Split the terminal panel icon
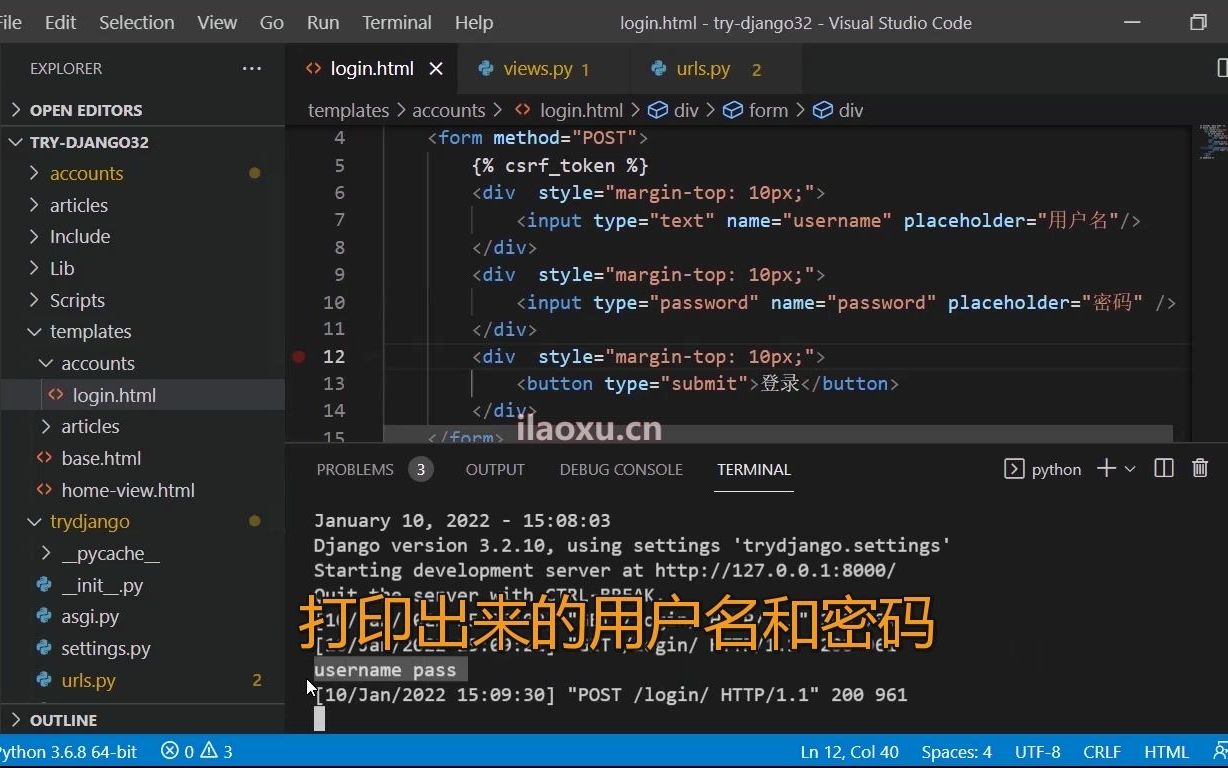Viewport: 1228px width, 768px height. [x=1163, y=468]
